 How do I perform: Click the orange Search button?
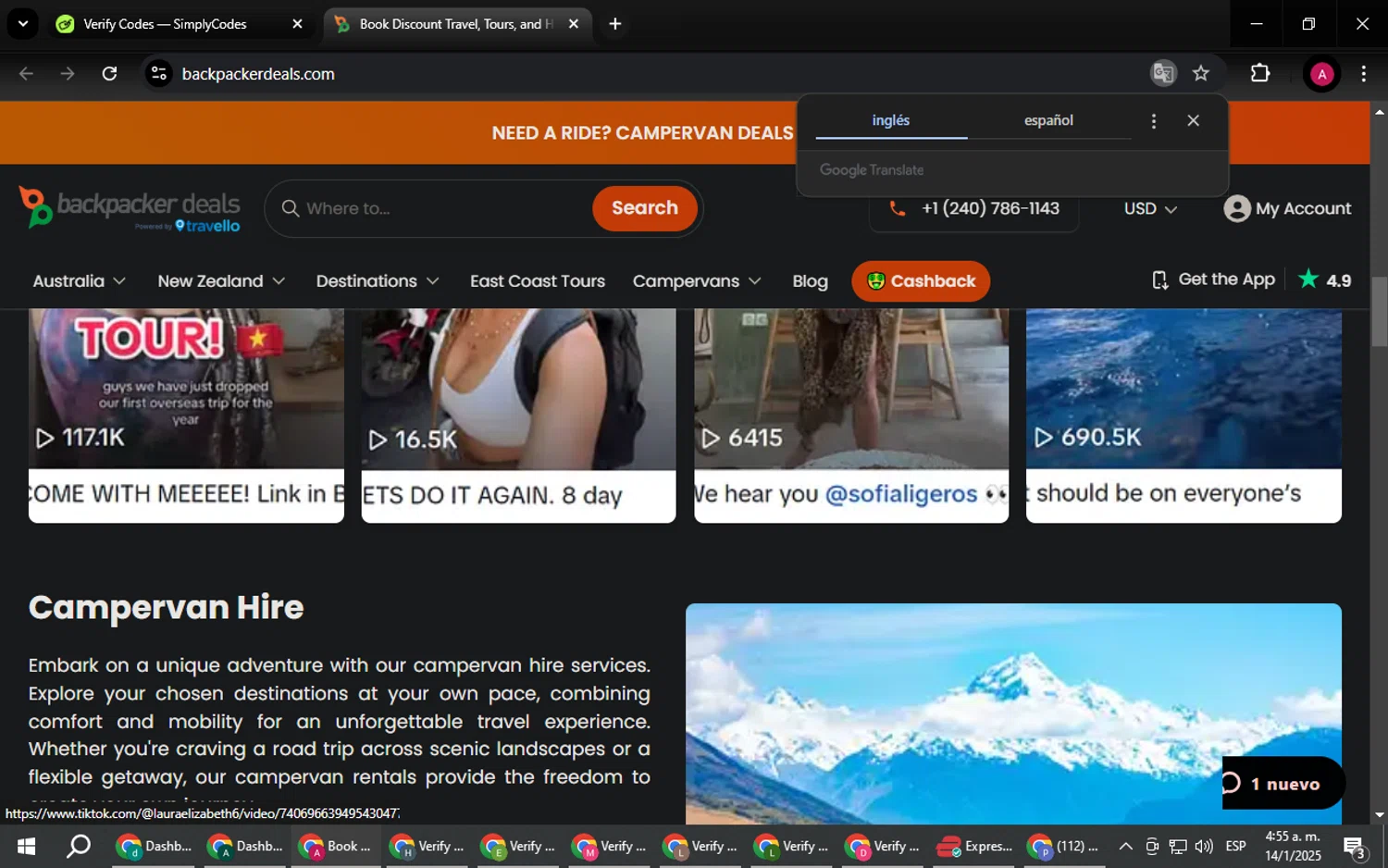(x=645, y=208)
